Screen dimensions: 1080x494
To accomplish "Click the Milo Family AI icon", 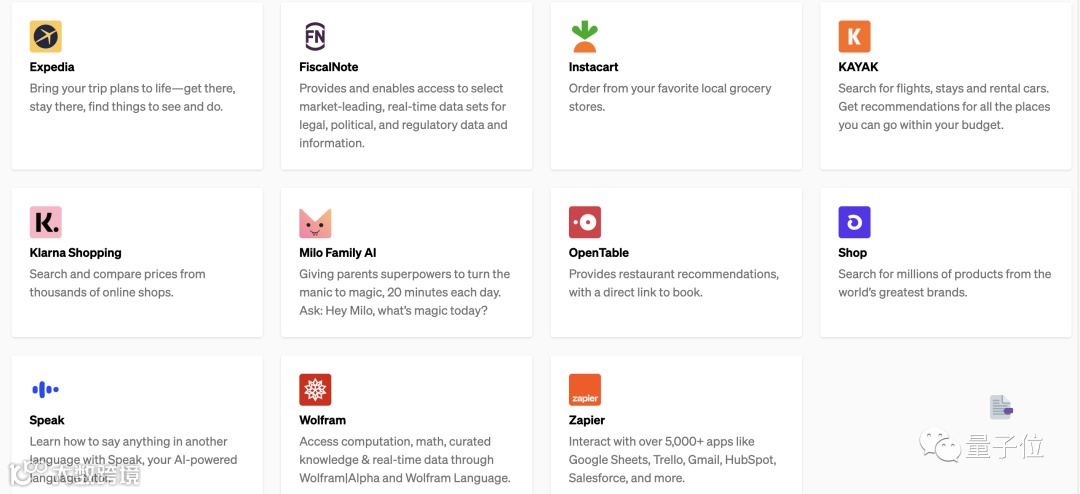I will tap(315, 222).
